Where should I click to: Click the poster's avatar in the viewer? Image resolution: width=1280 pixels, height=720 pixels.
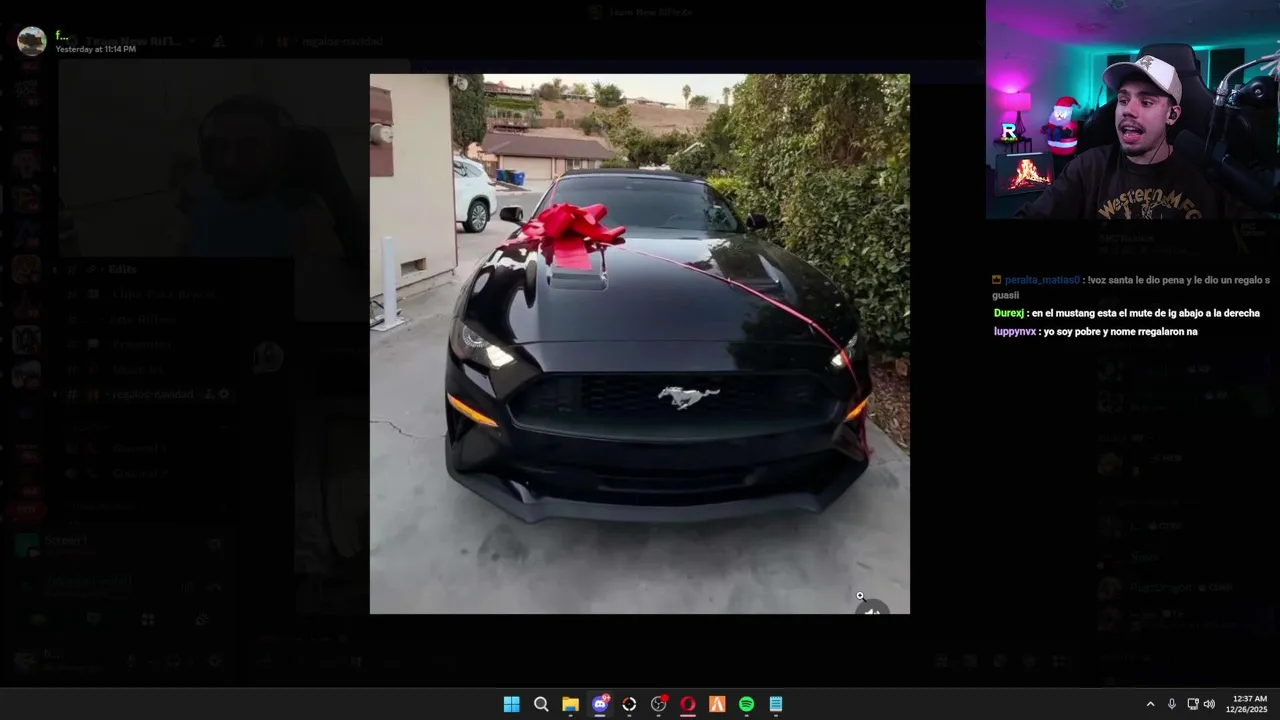click(x=32, y=41)
